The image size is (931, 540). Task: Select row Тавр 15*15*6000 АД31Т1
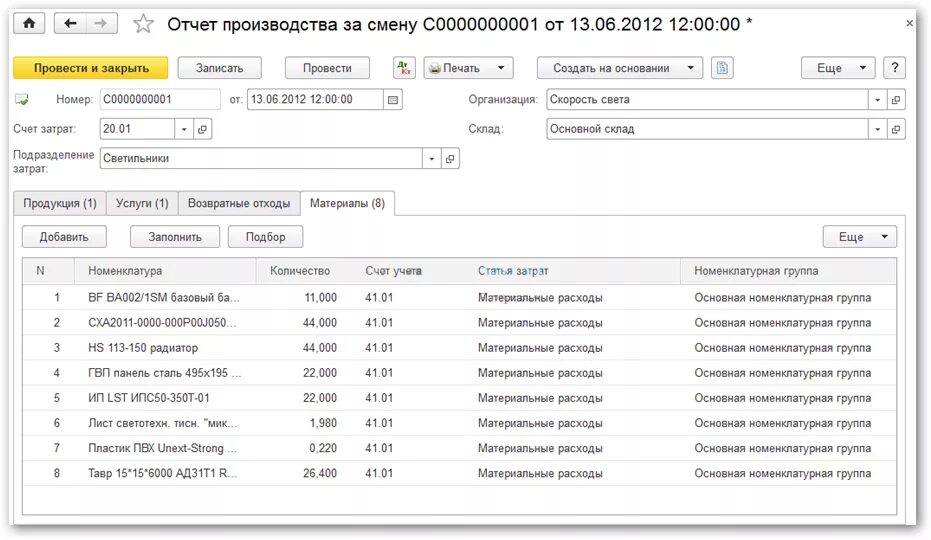click(x=460, y=473)
